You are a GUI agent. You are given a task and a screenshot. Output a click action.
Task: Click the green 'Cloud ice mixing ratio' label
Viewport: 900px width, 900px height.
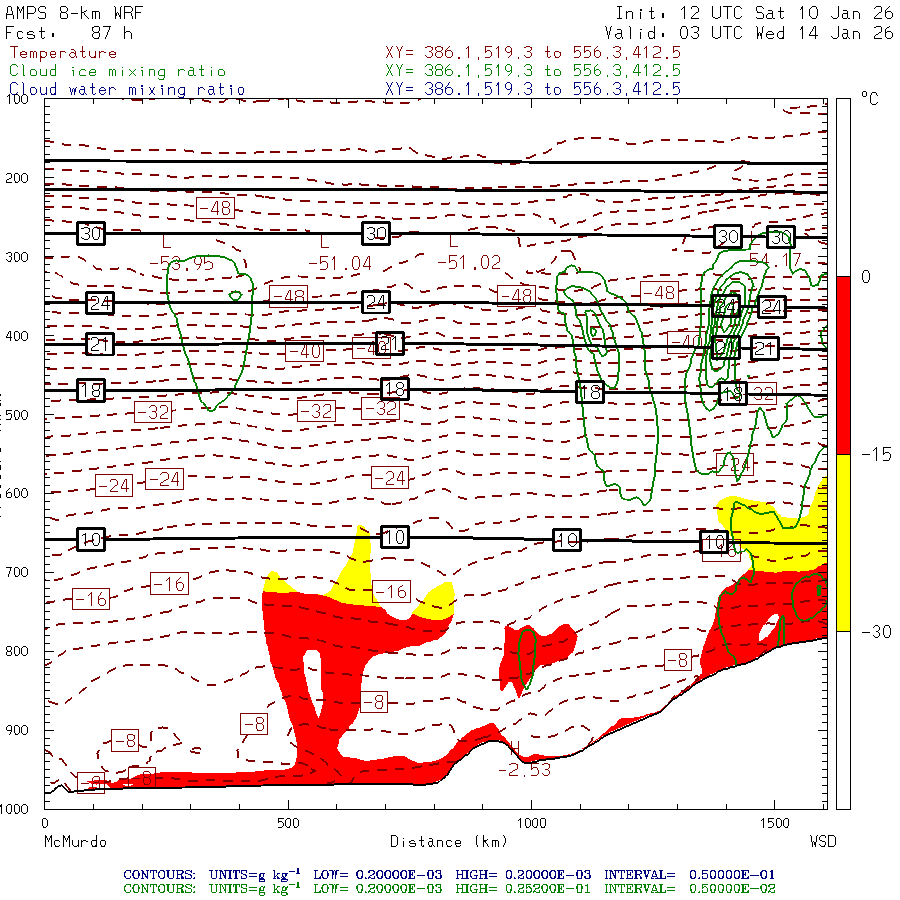118,71
